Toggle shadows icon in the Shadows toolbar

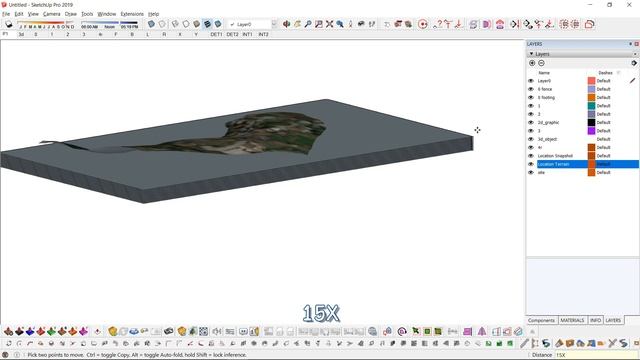pyautogui.click(x=8, y=24)
